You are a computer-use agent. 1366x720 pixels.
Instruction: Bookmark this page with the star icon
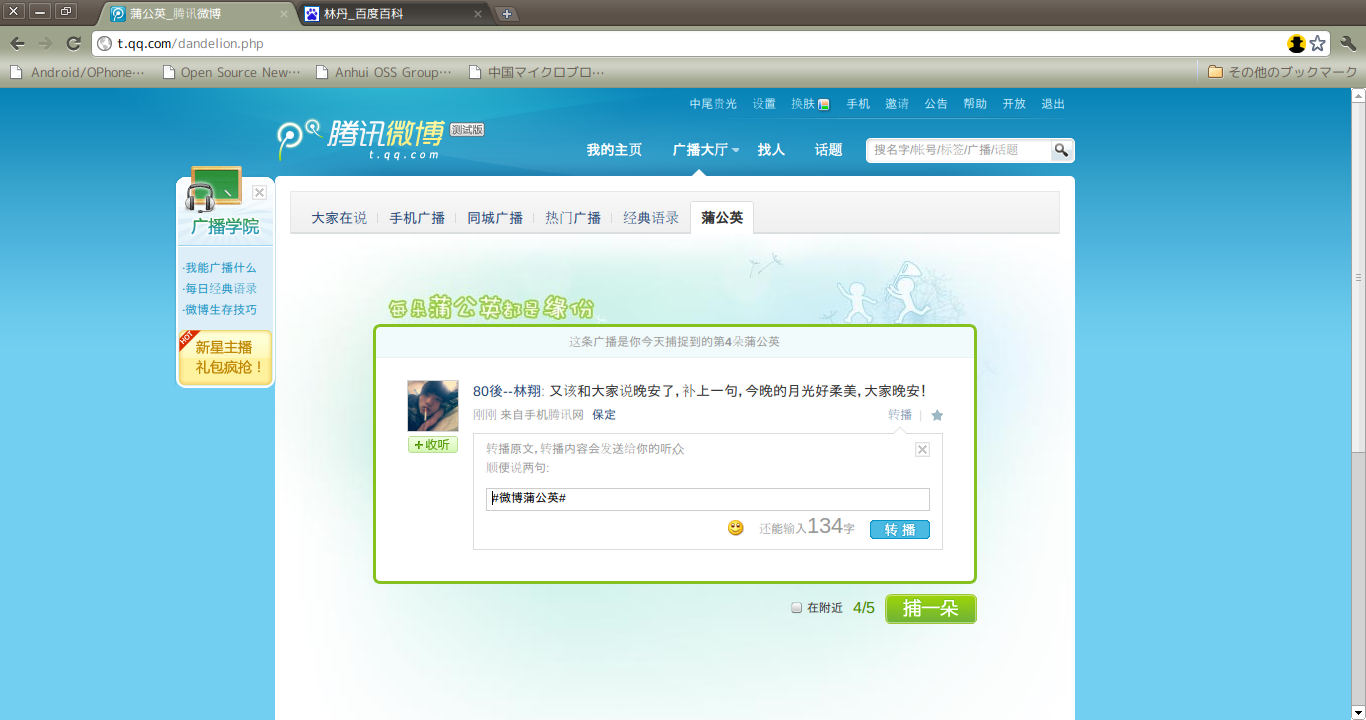click(x=1318, y=43)
